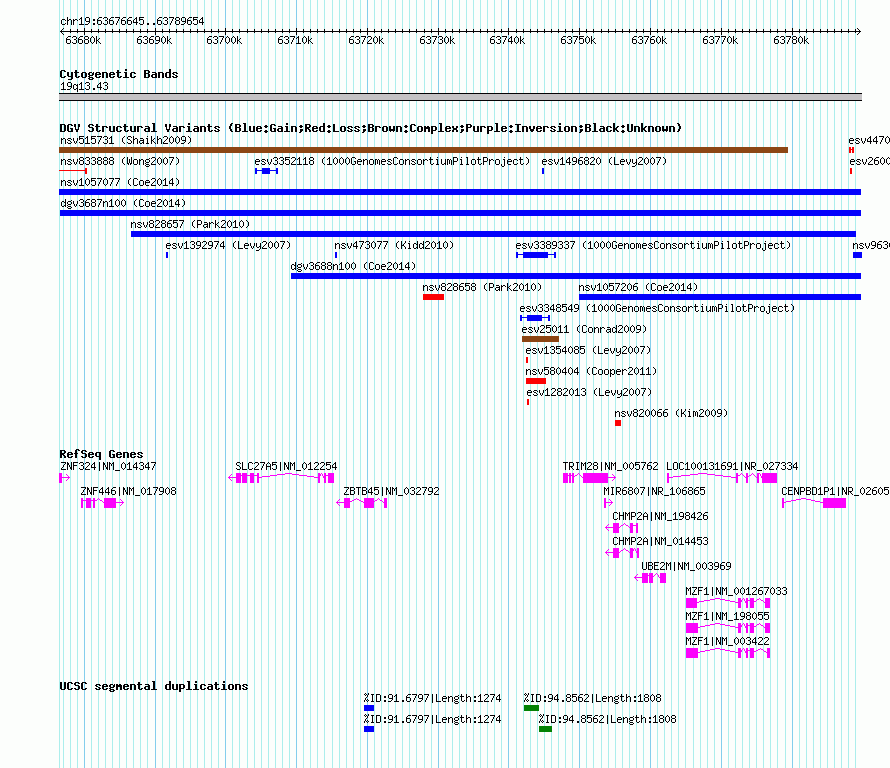Image resolution: width=890 pixels, height=768 pixels.
Task: Open the nsv828657 (Park2010) variant label
Action: coord(190,224)
